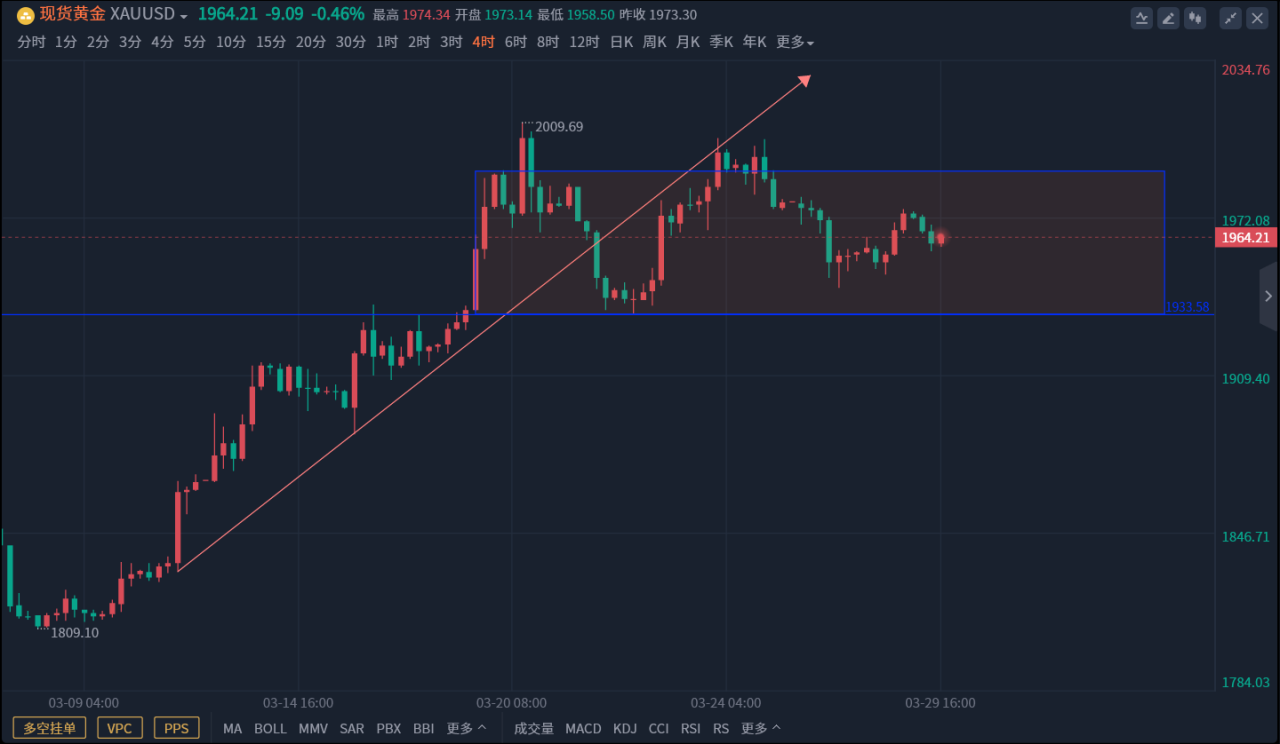Show the MACD sub-chart
The width and height of the screenshot is (1280, 744).
click(x=583, y=728)
